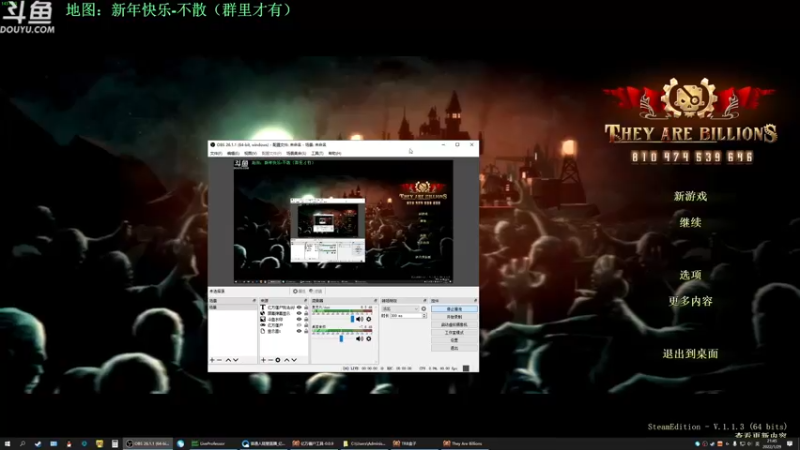Toggle visibility eye of the image source row
Screen dimensions: 800x450
tap(299, 319)
